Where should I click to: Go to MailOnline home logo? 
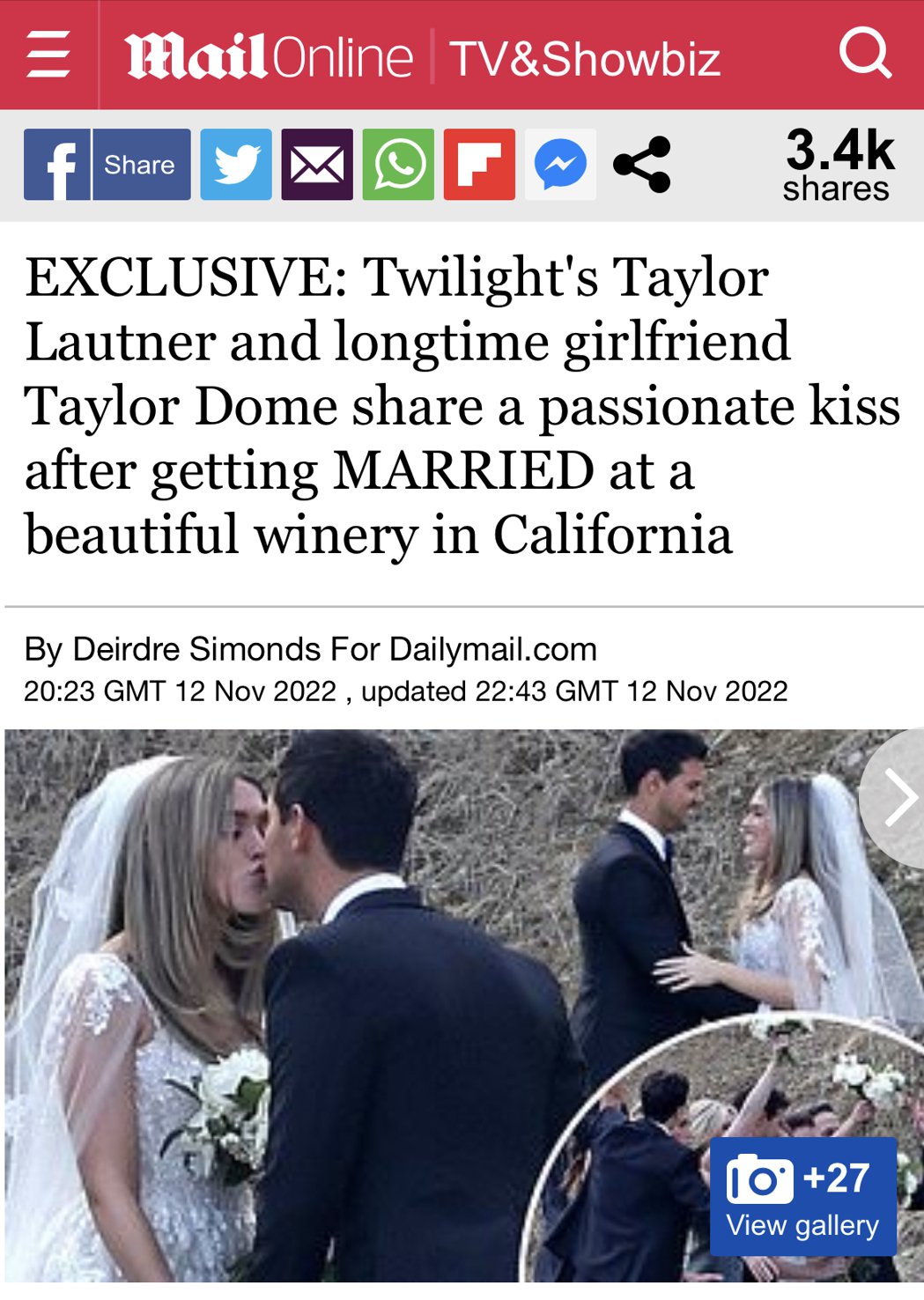tap(269, 56)
